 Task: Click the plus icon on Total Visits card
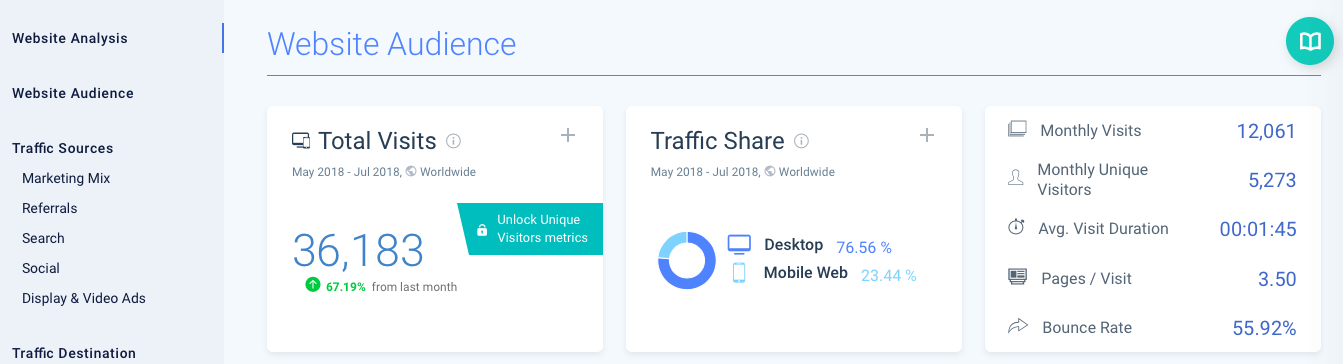pyautogui.click(x=568, y=135)
